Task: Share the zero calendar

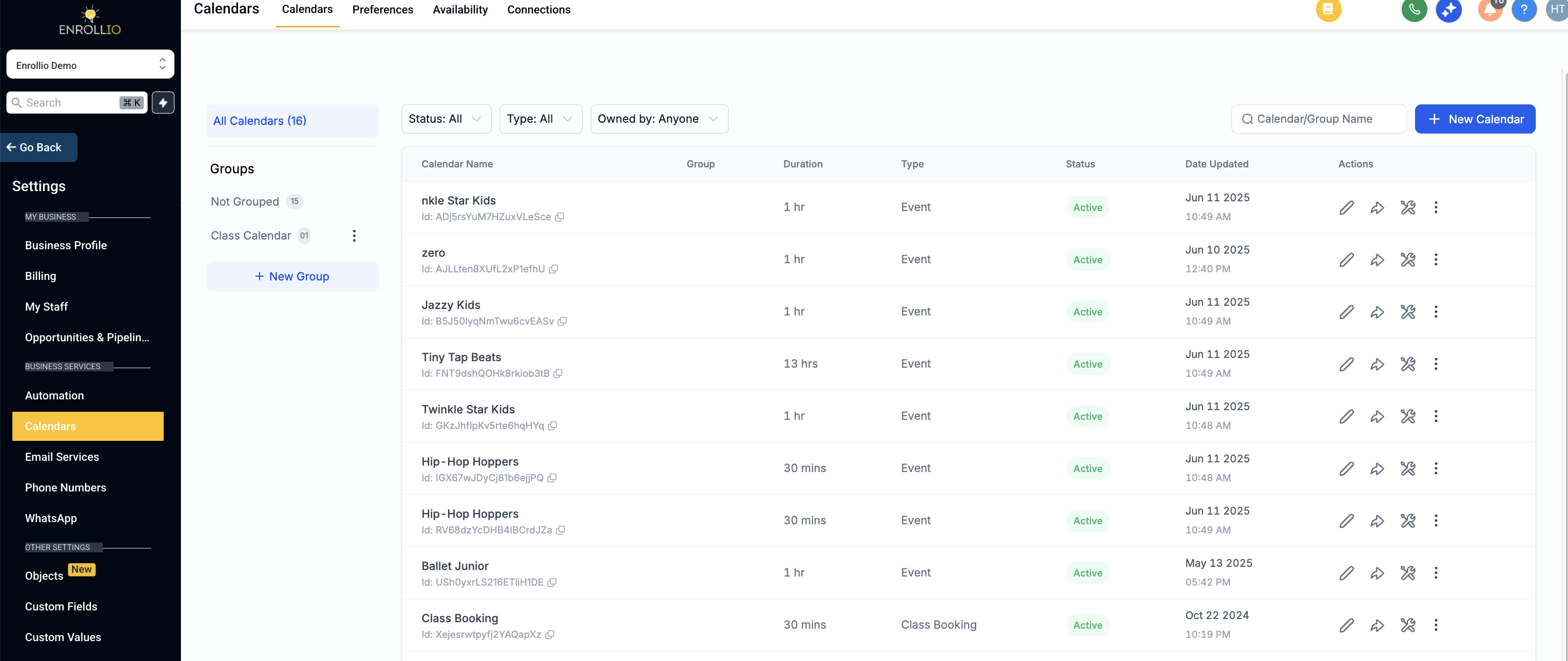Action: coord(1377,260)
